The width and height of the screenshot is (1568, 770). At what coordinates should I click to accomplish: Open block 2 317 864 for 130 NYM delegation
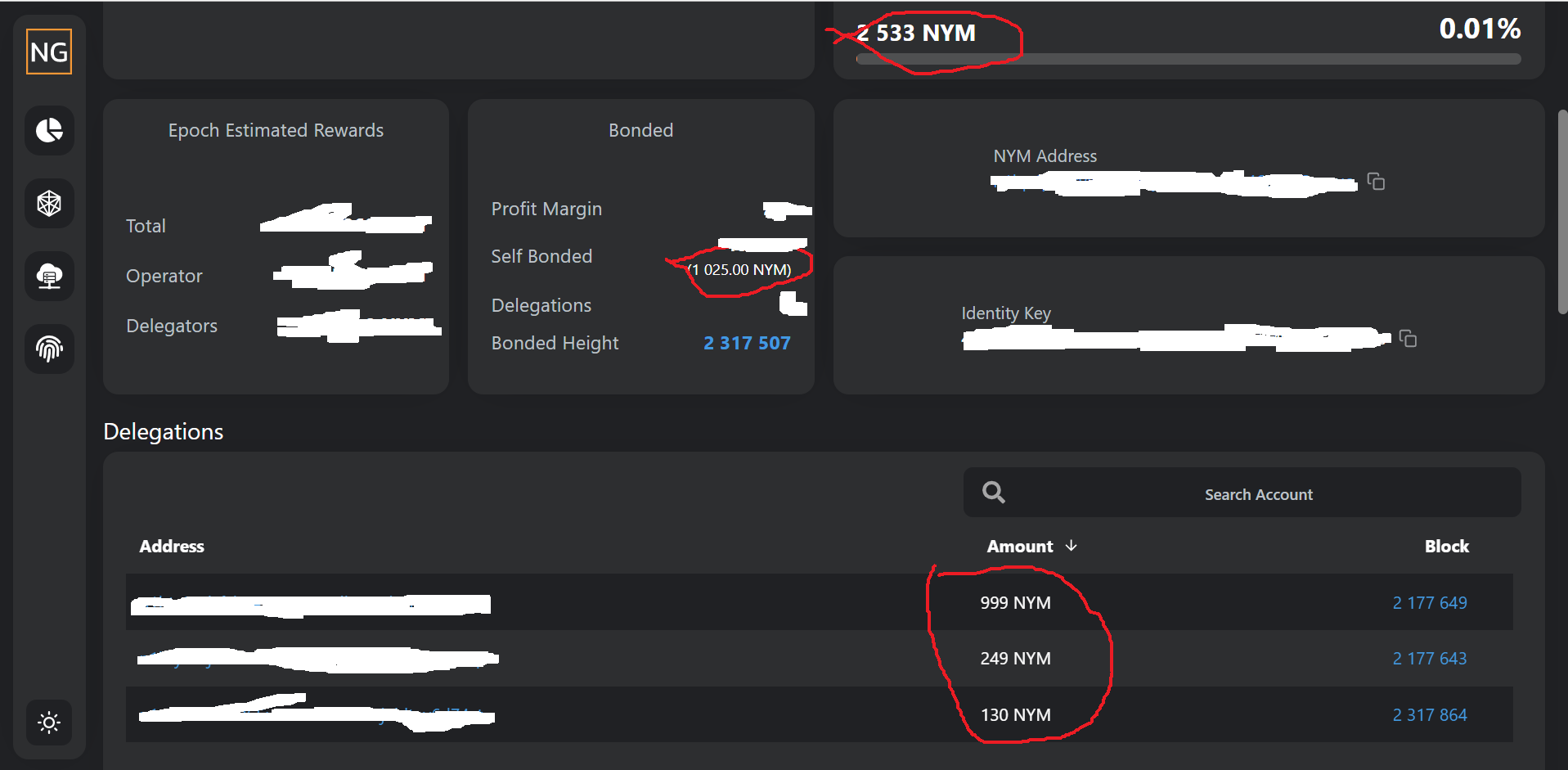pos(1430,714)
